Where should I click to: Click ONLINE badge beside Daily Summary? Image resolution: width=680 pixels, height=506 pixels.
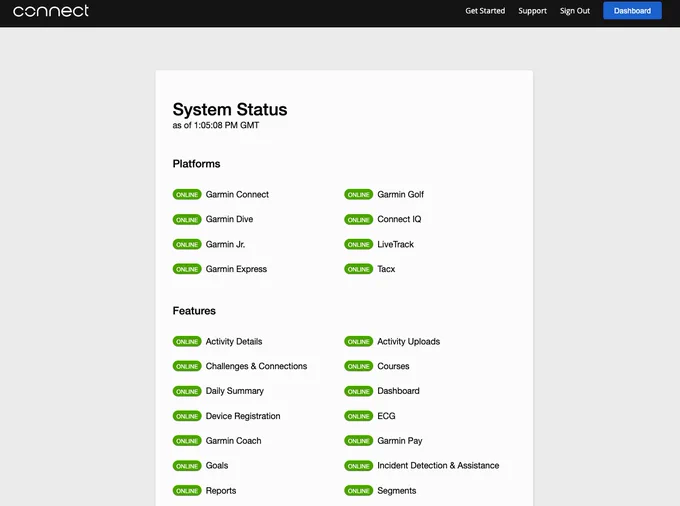pyautogui.click(x=187, y=392)
